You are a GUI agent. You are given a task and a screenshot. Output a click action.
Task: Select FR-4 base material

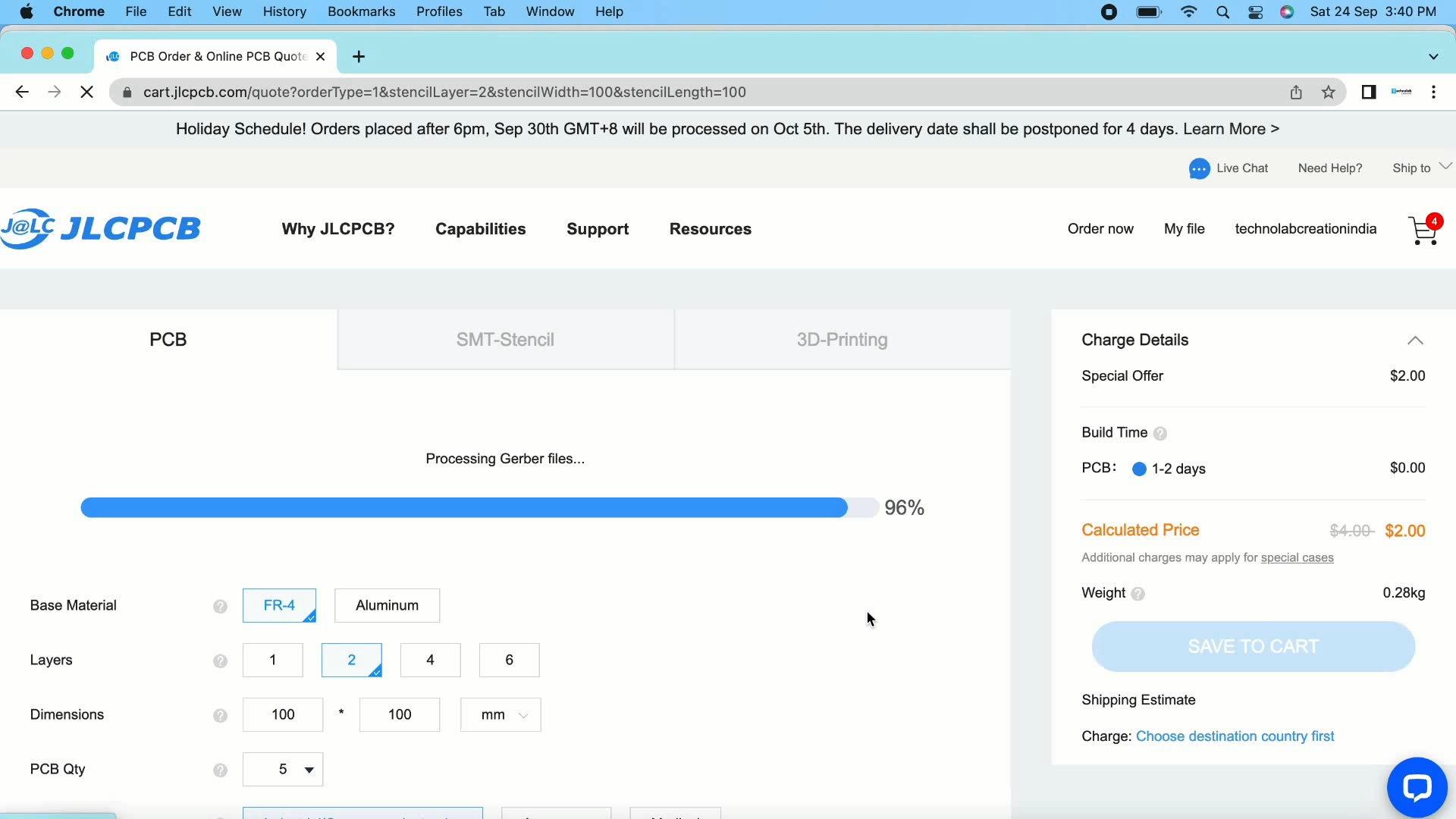coord(279,606)
